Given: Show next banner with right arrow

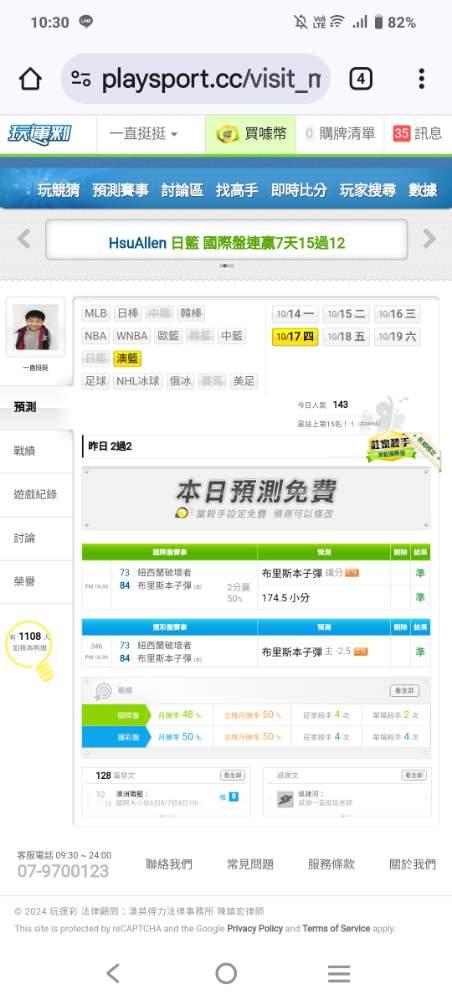Looking at the screenshot, I should click(x=430, y=239).
